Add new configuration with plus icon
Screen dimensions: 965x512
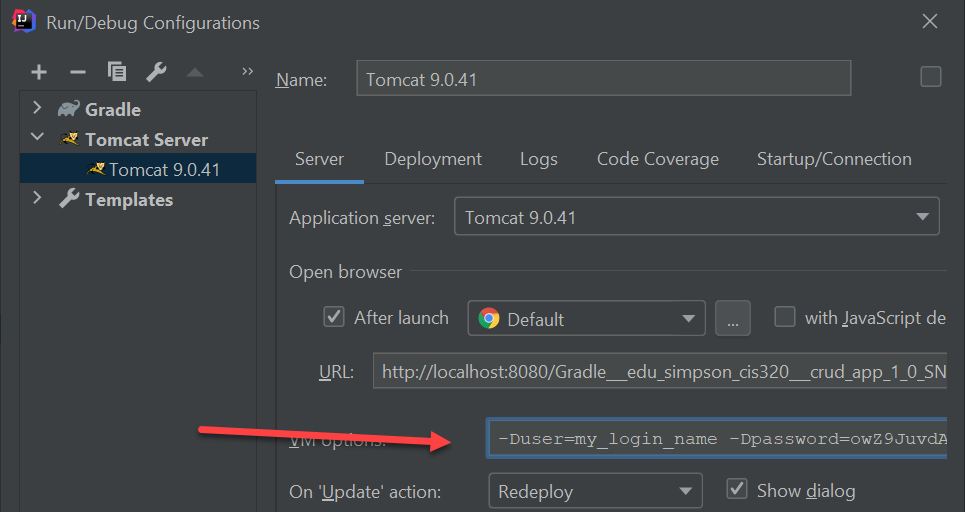pos(39,72)
